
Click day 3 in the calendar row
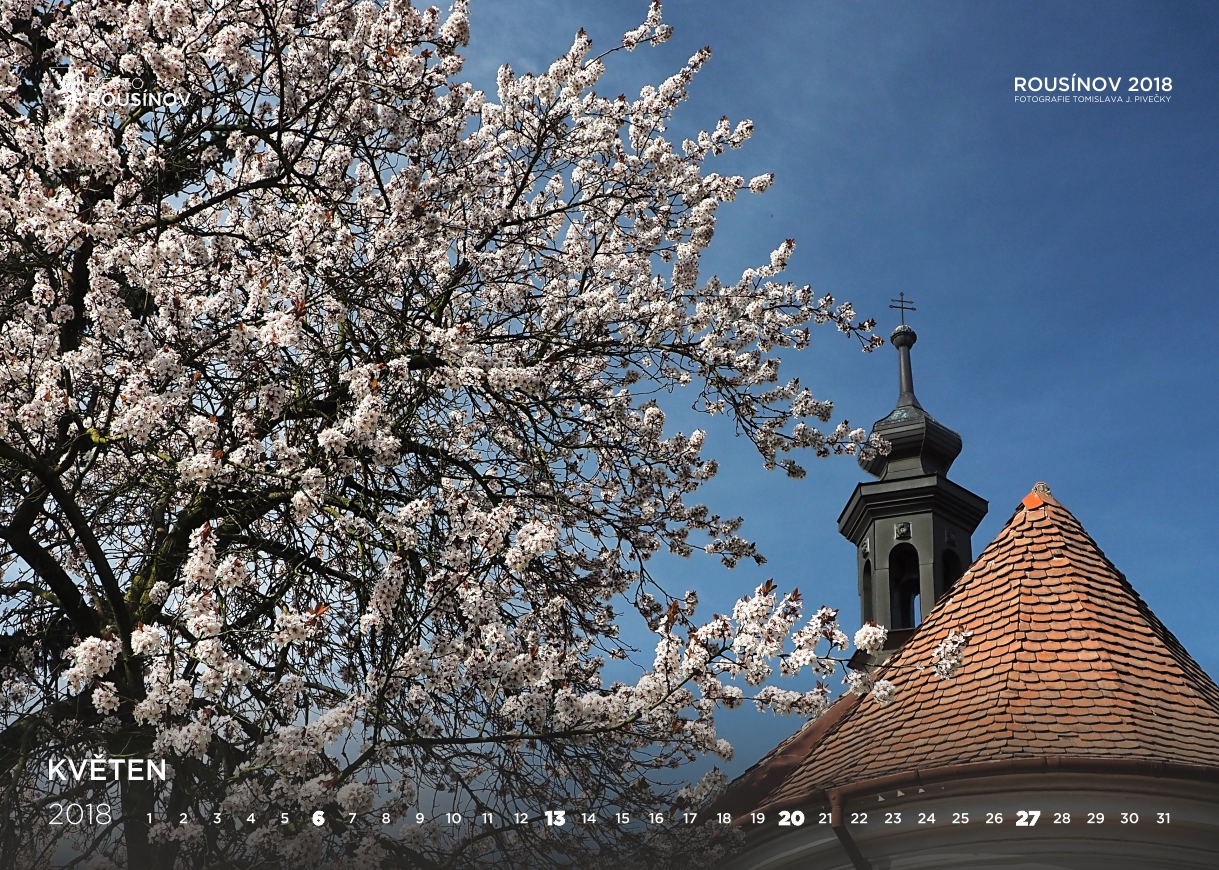(x=217, y=818)
